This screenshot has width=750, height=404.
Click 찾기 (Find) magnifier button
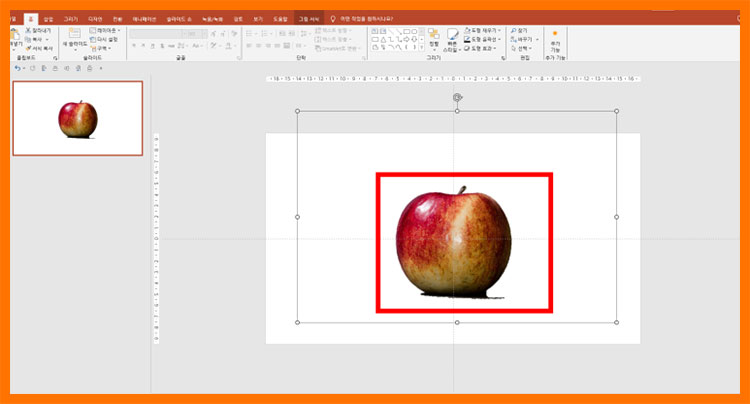(519, 31)
